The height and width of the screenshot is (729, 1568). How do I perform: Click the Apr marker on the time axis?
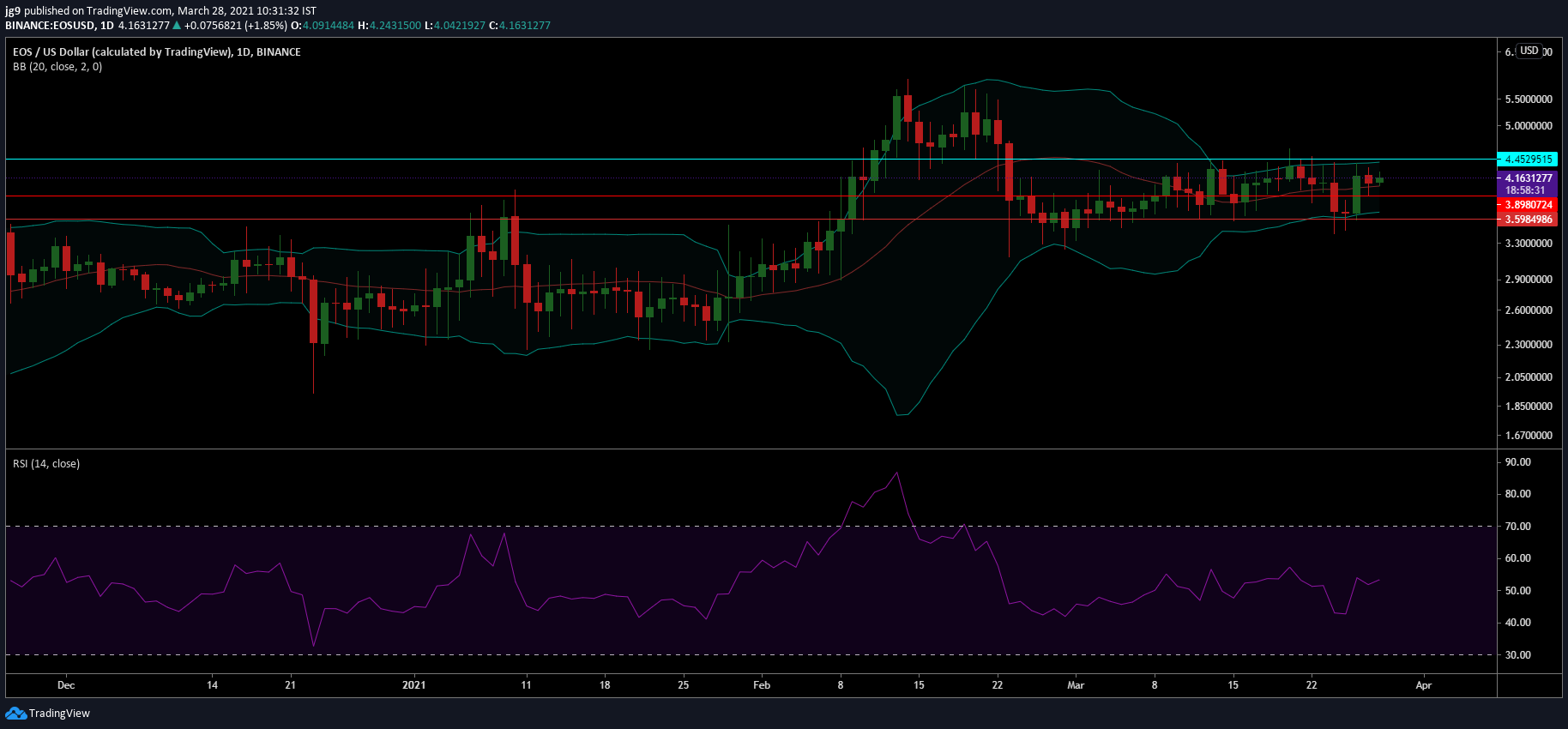[1424, 685]
